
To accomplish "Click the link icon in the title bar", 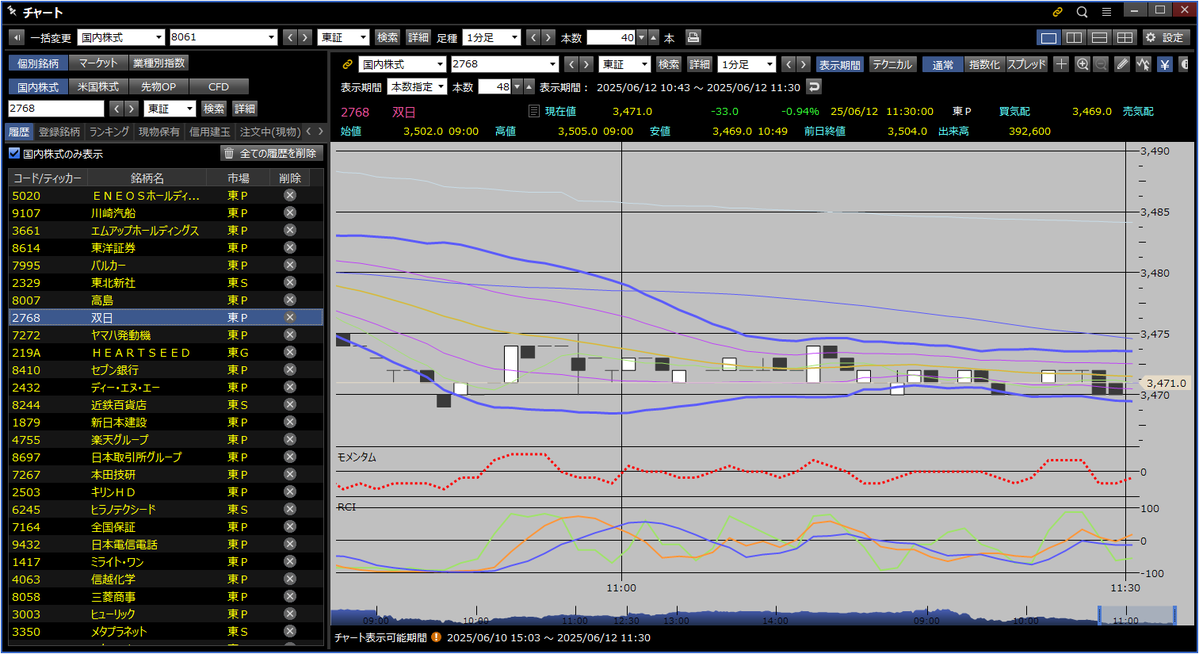I will (x=1058, y=11).
